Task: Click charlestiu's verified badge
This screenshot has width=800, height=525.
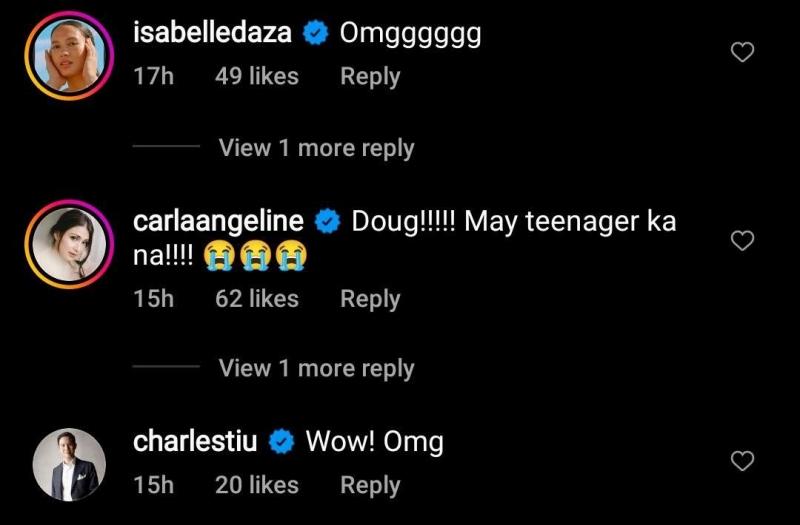Action: tap(281, 441)
